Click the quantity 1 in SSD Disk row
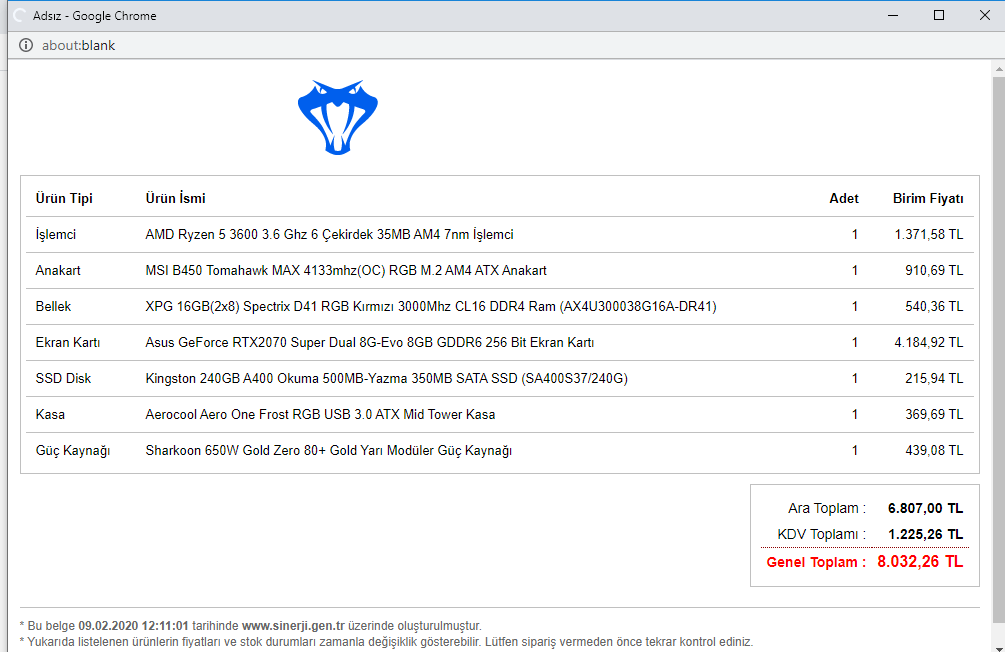This screenshot has width=1005, height=652. [854, 378]
